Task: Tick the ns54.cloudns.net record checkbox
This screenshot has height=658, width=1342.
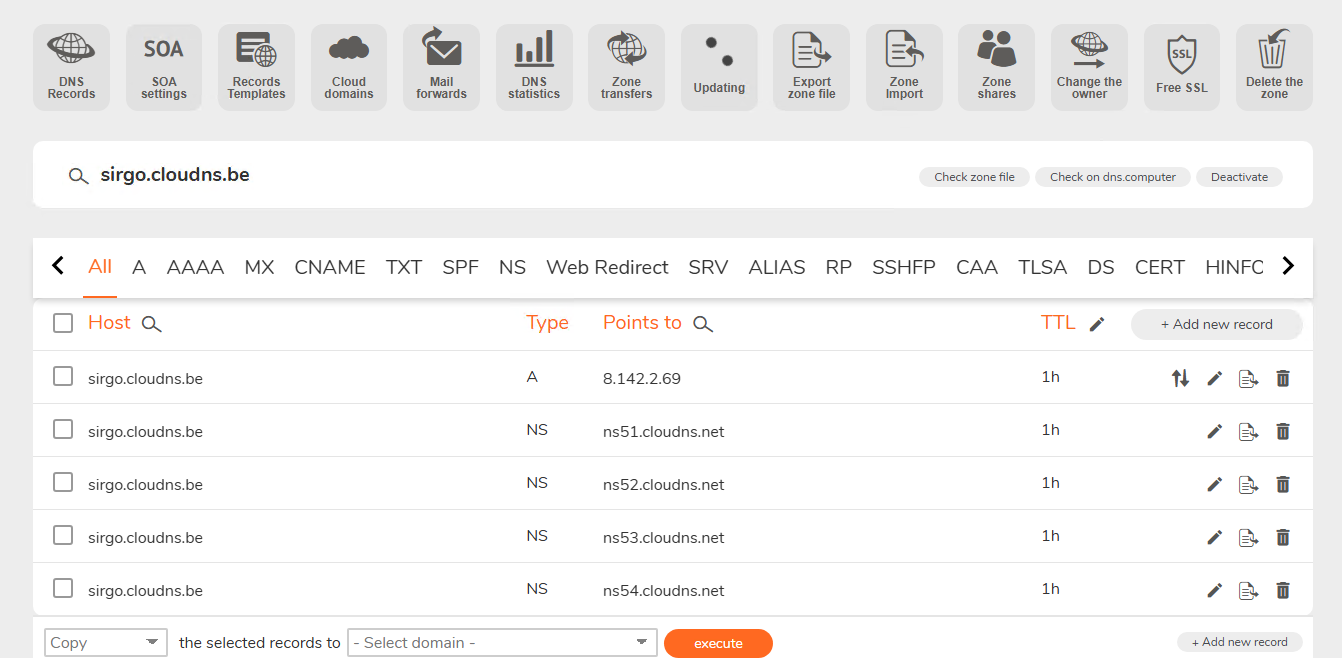Action: tap(63, 588)
